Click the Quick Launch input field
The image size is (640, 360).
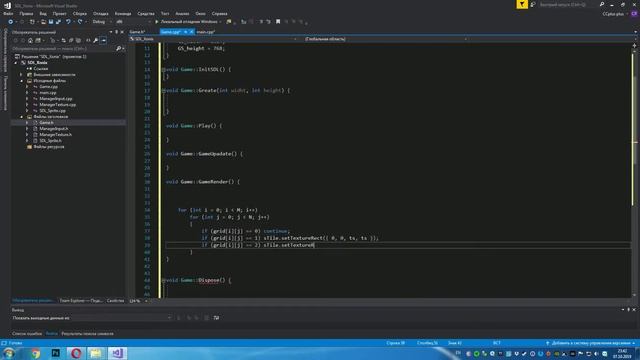(x=568, y=4)
